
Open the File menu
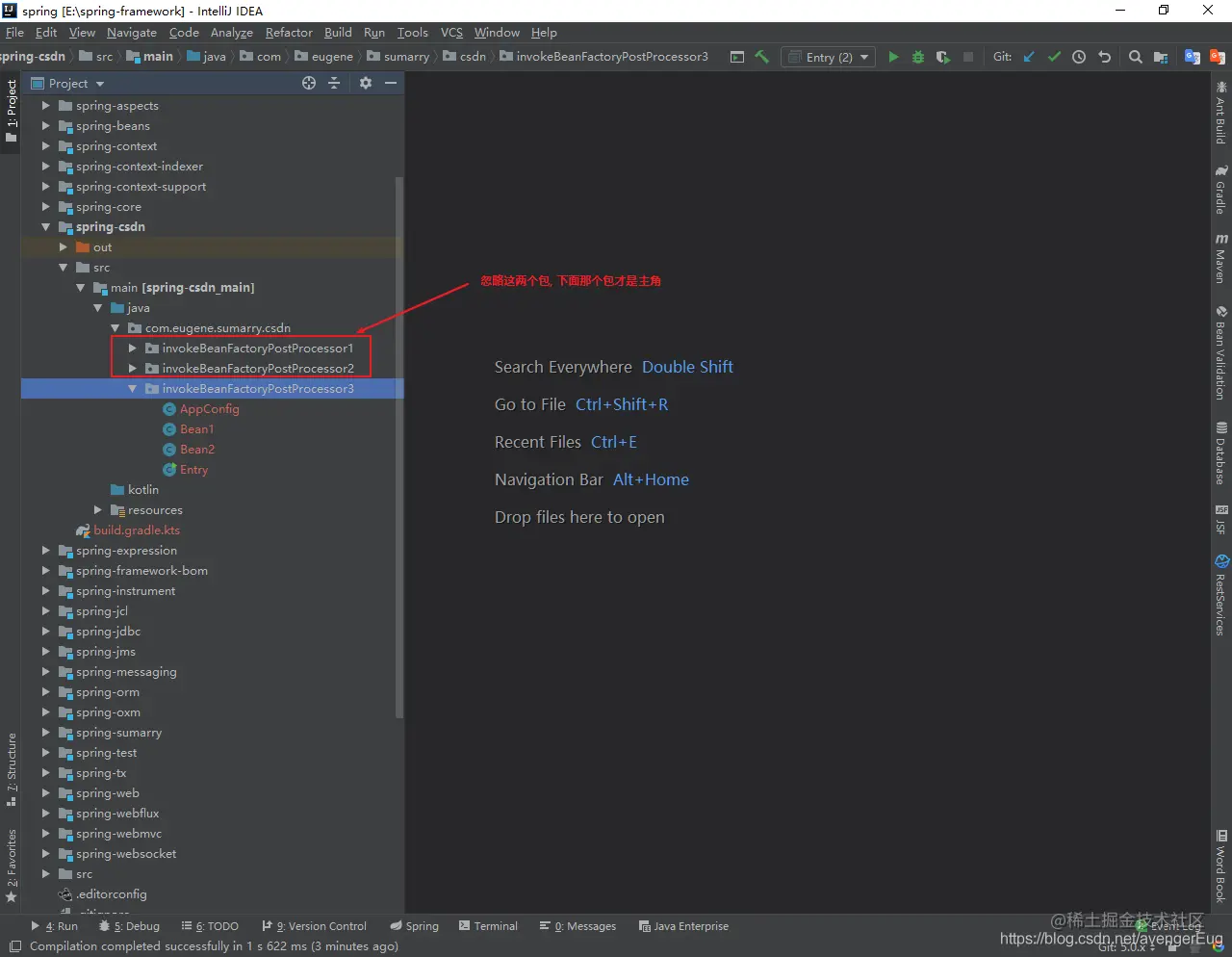pos(14,33)
